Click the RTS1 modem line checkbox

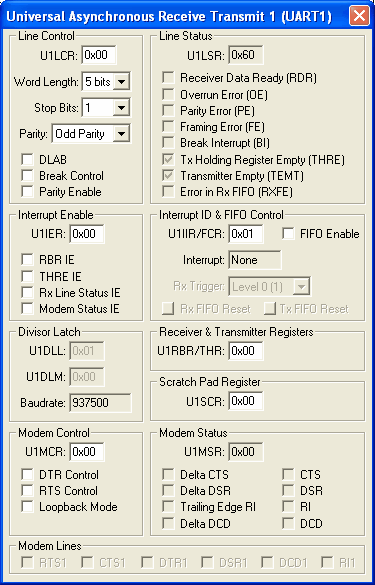tap(27, 562)
